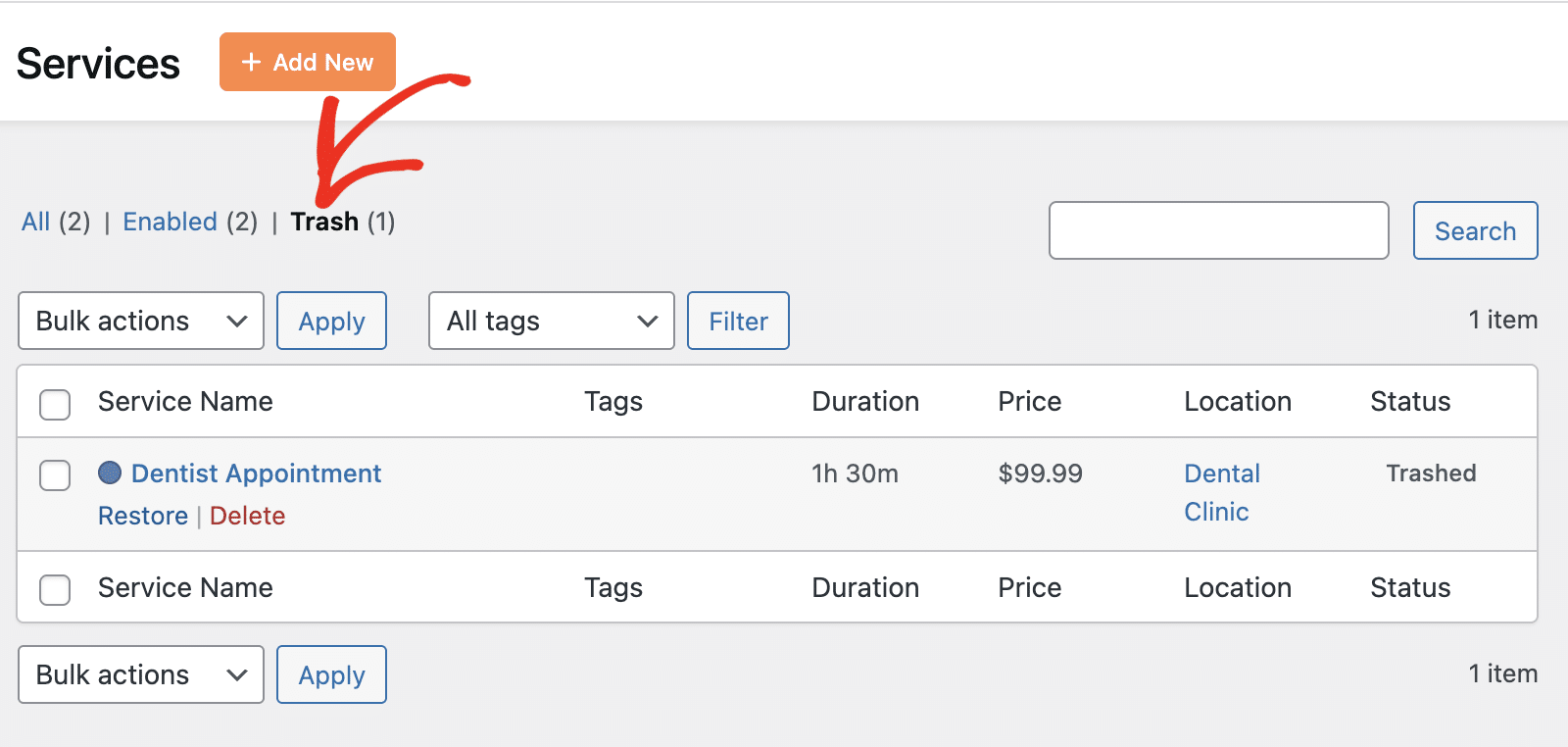Screen dimensions: 1568x747
Task: Select the blue color dot beside Dentist Appointment
Action: (x=110, y=473)
